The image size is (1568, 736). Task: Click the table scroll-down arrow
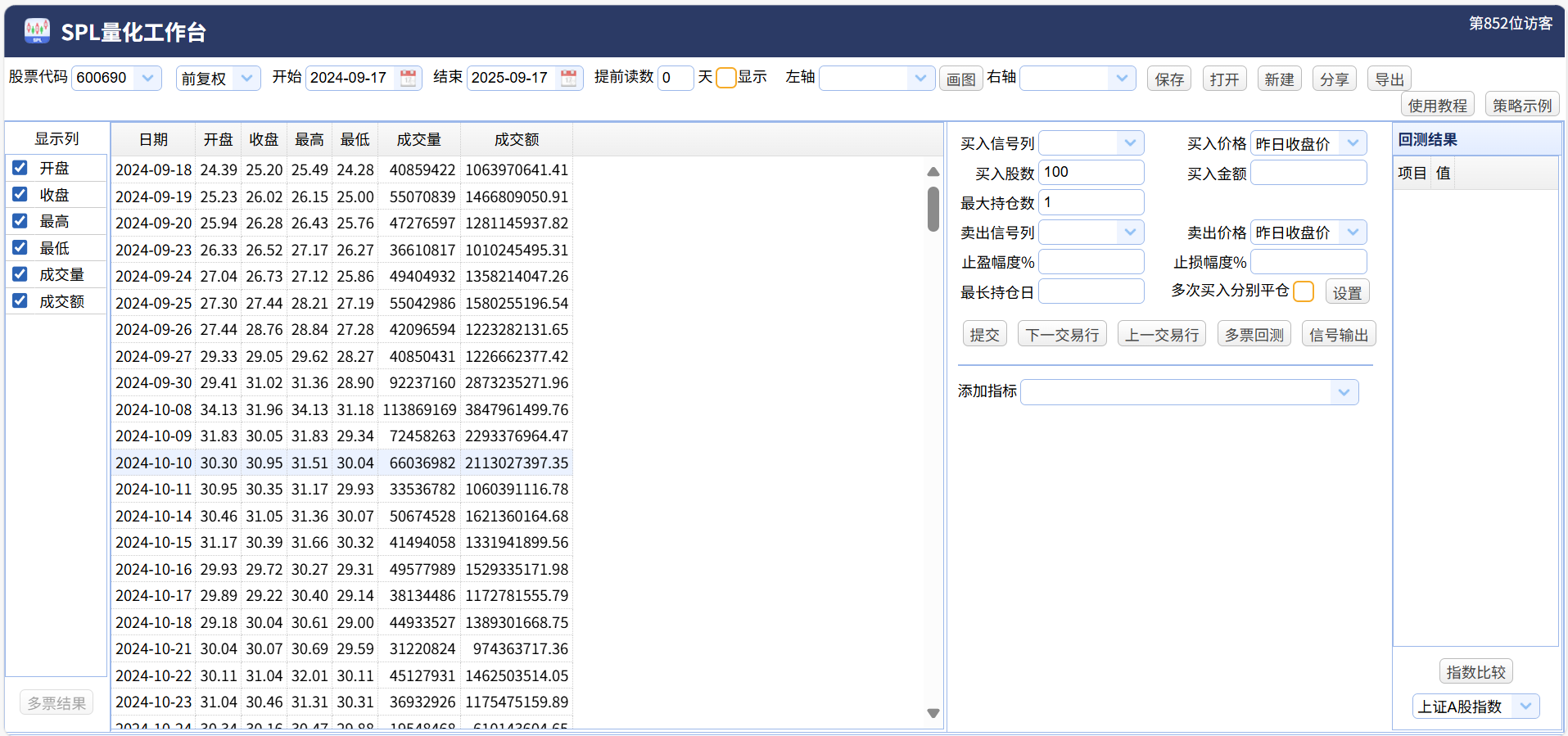pyautogui.click(x=933, y=713)
